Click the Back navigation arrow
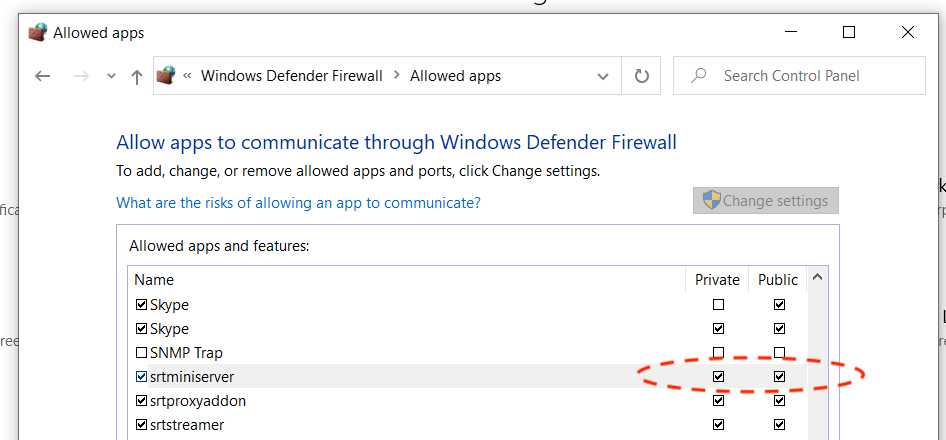 coord(42,76)
